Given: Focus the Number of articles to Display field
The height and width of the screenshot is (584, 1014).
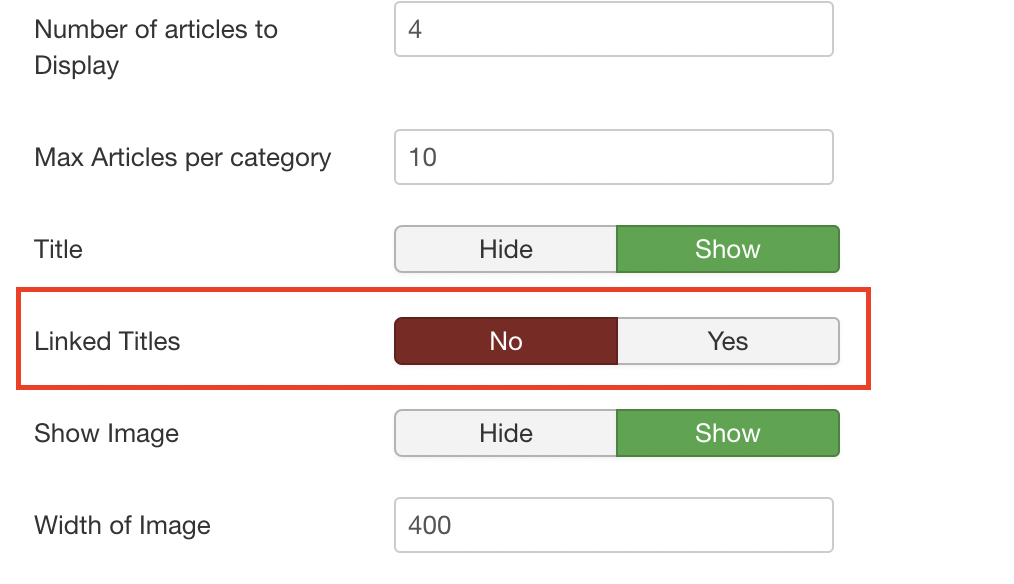Looking at the screenshot, I should (614, 29).
